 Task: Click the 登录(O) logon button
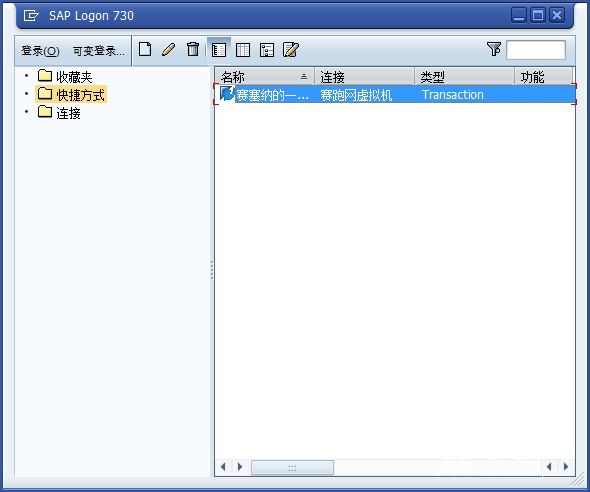(x=40, y=51)
